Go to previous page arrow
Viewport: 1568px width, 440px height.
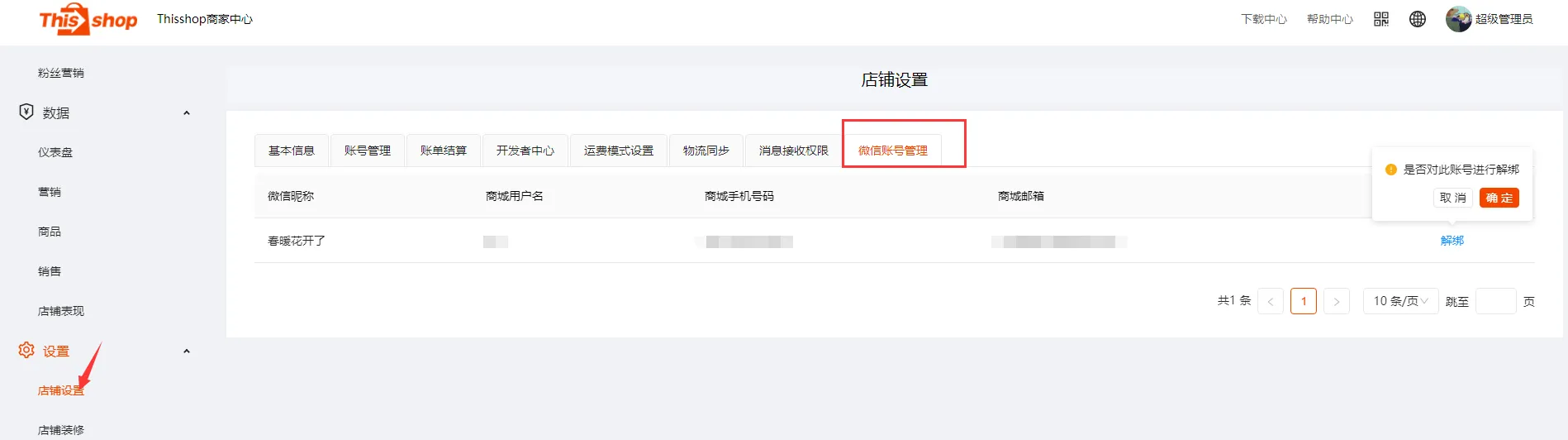1271,301
